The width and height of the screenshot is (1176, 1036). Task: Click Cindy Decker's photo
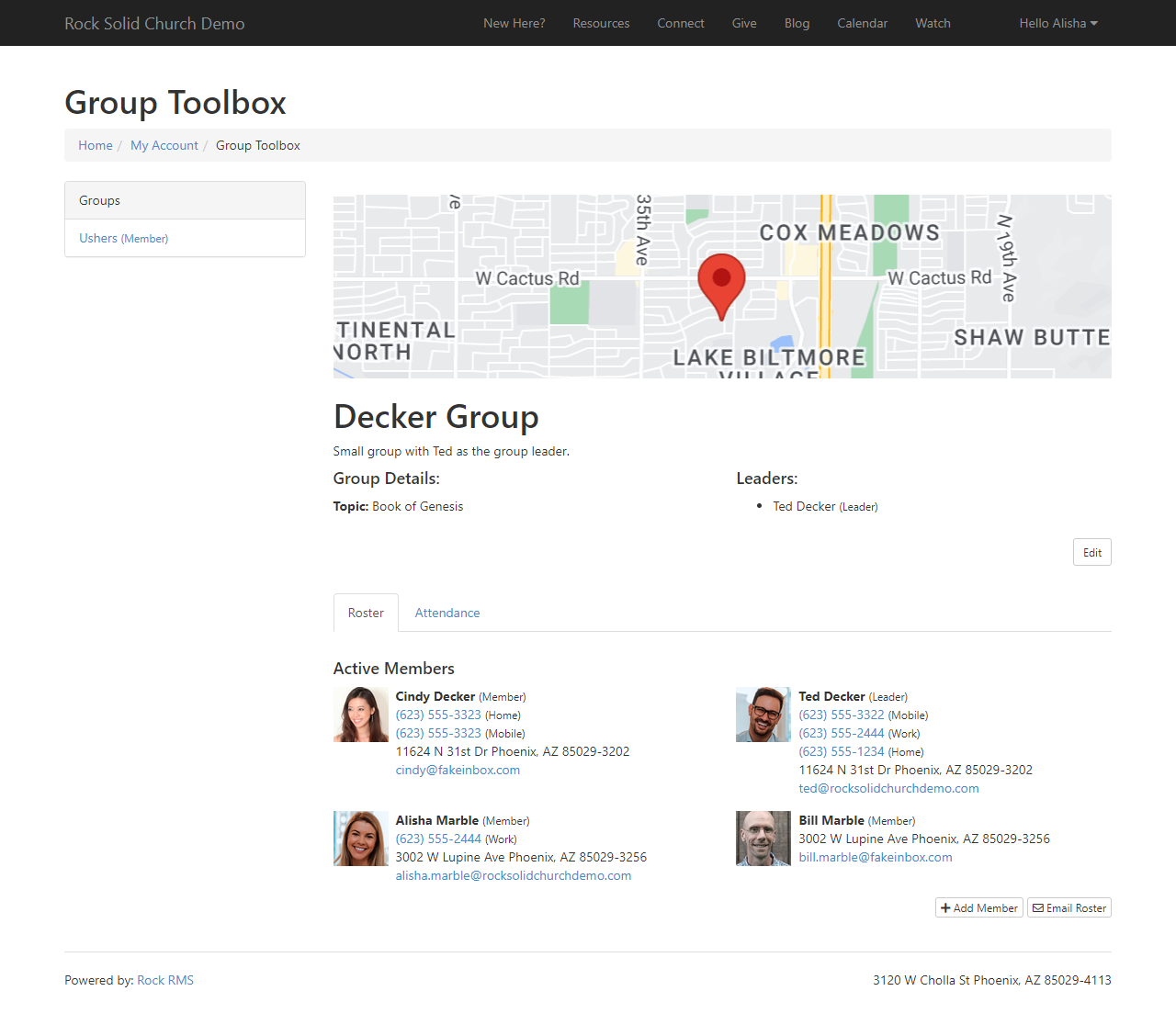tap(361, 715)
